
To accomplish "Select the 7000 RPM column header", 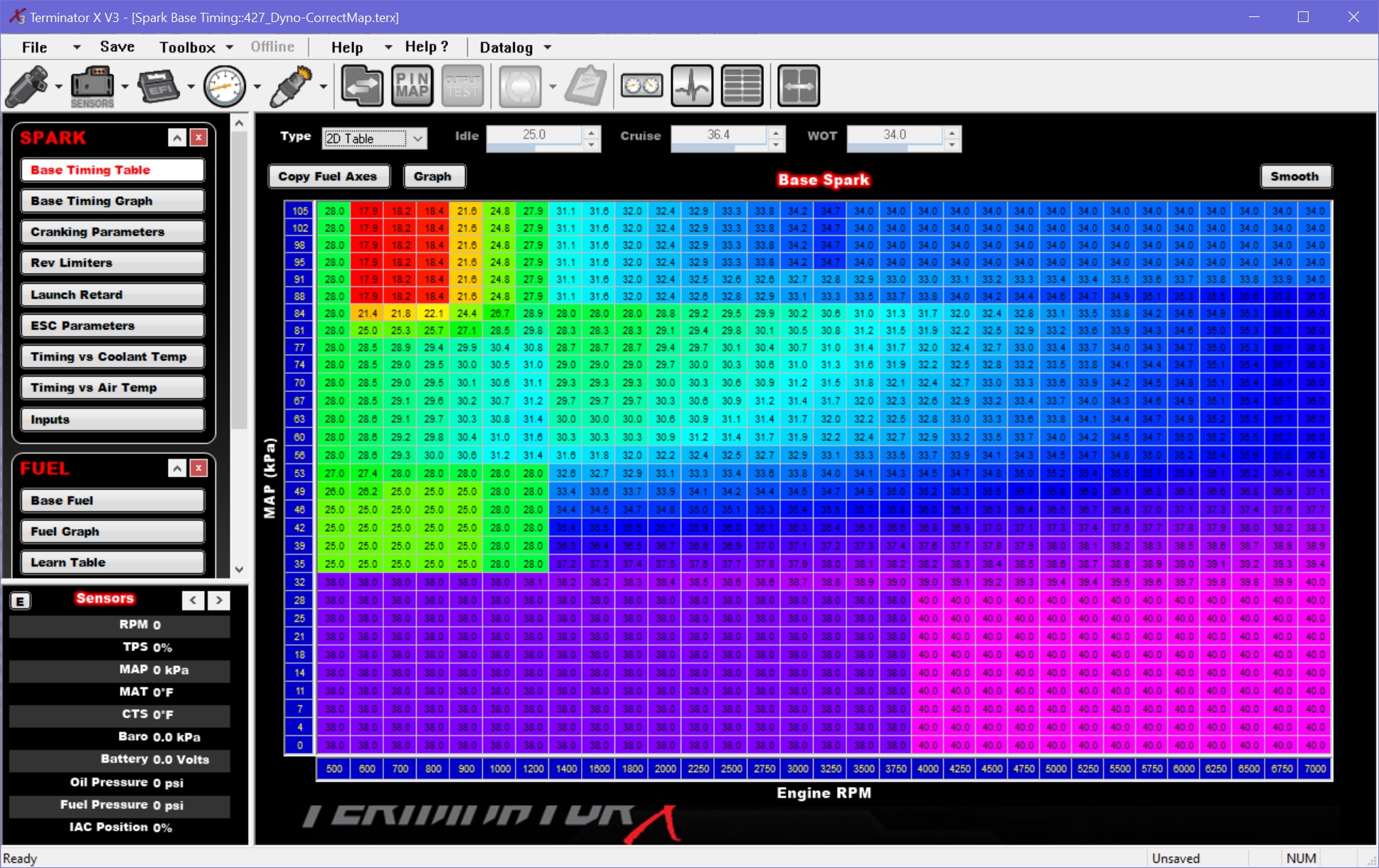I will (x=1315, y=768).
